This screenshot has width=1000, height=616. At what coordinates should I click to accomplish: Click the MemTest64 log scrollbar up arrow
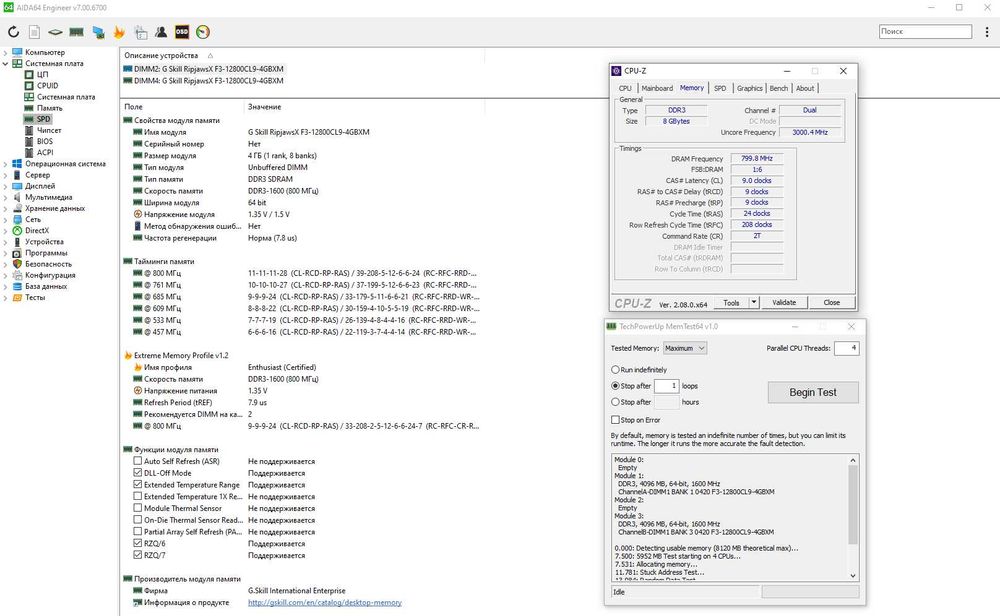(853, 460)
